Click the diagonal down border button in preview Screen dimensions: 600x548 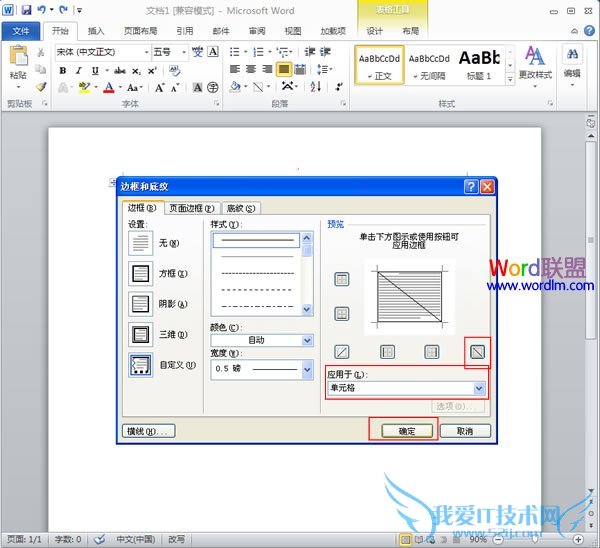pos(477,352)
